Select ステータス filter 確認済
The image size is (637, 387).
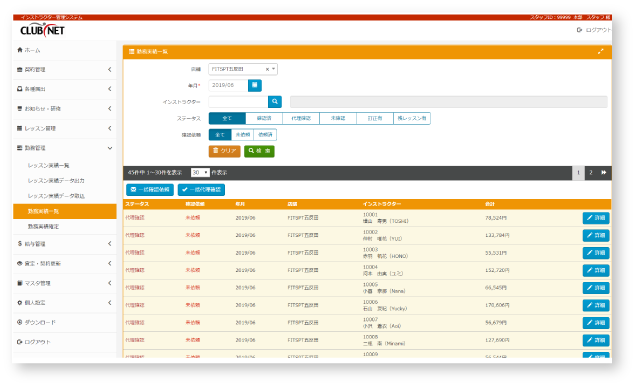[264, 118]
